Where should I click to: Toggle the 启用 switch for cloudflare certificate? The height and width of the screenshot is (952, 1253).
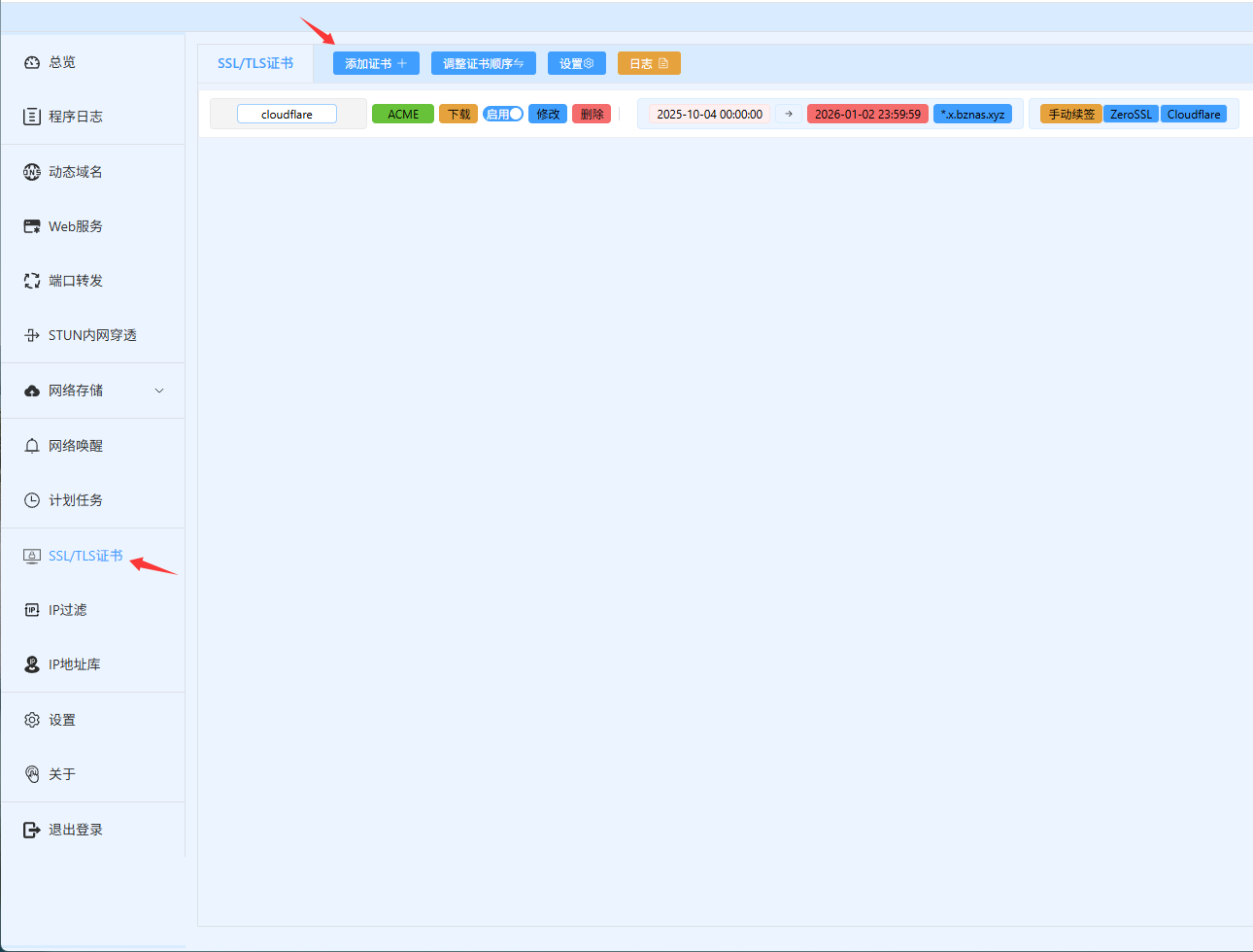click(503, 114)
